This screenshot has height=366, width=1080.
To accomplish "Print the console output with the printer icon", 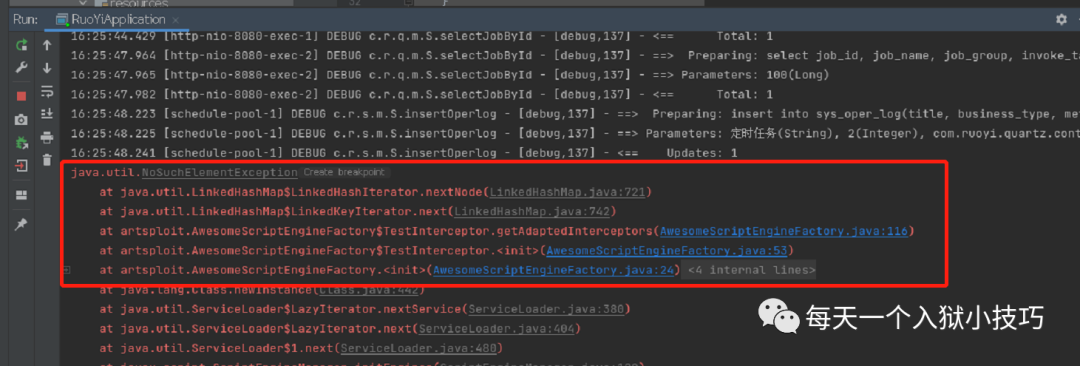I will (47, 137).
